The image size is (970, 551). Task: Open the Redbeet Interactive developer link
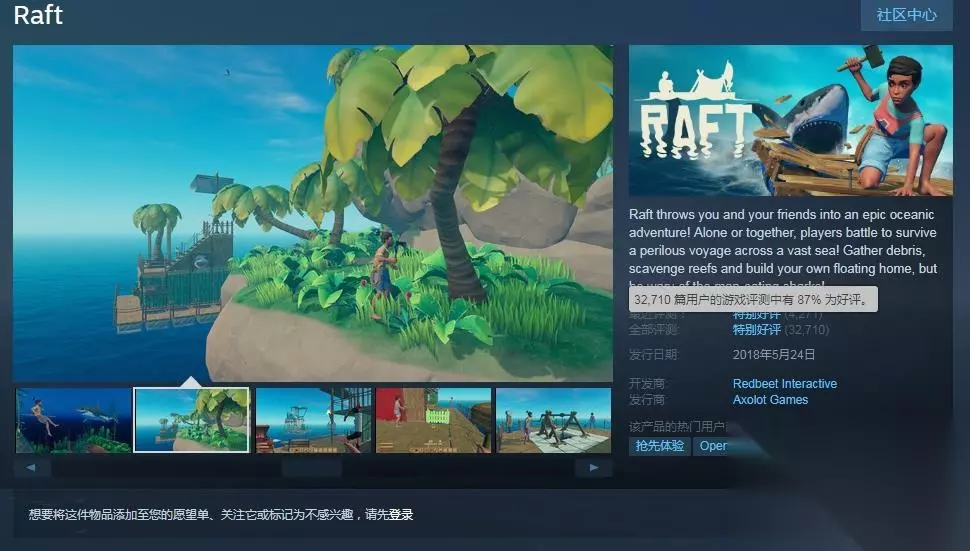[784, 383]
